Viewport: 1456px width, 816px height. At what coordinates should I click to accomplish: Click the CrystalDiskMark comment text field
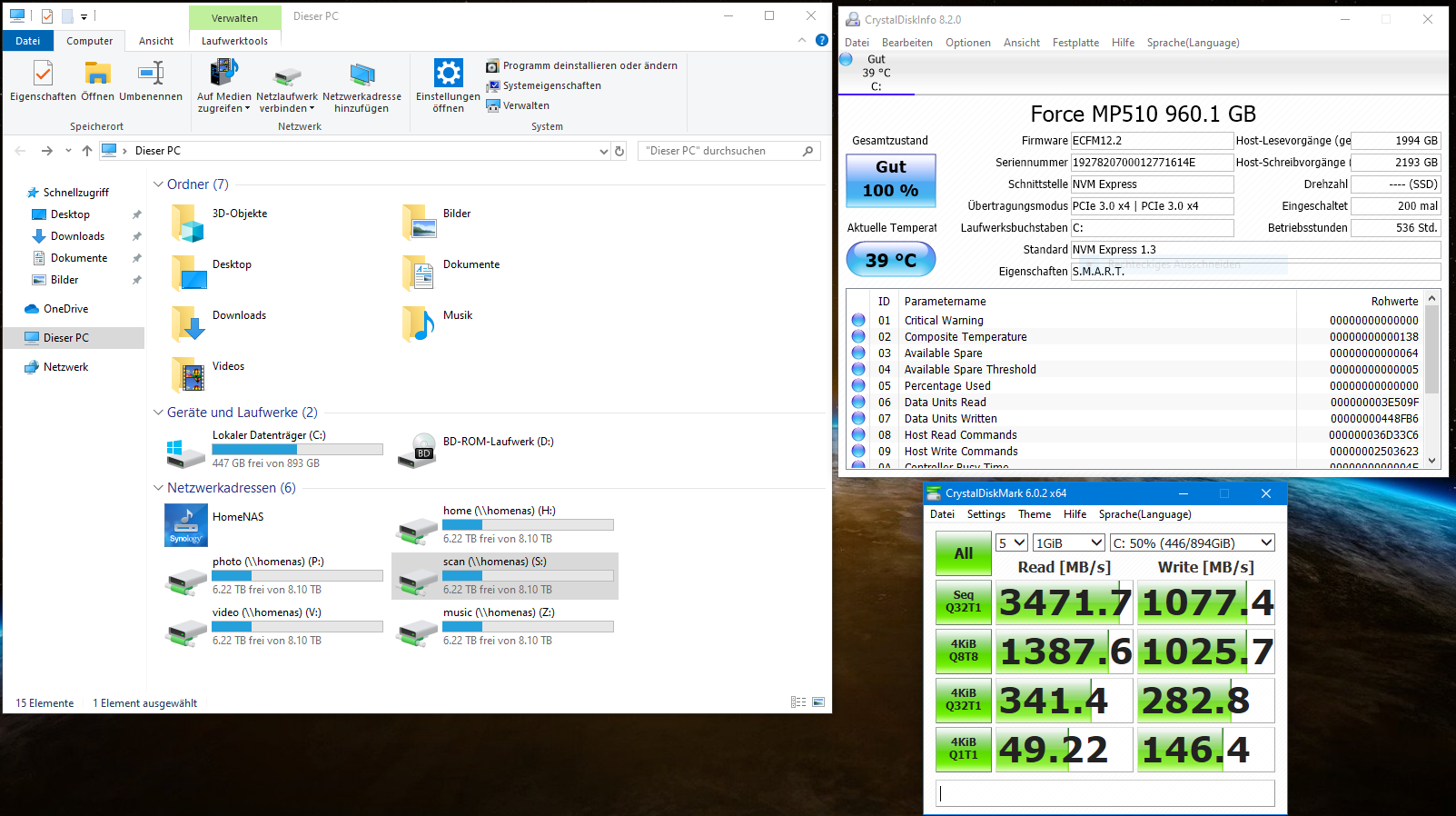coord(1105,793)
